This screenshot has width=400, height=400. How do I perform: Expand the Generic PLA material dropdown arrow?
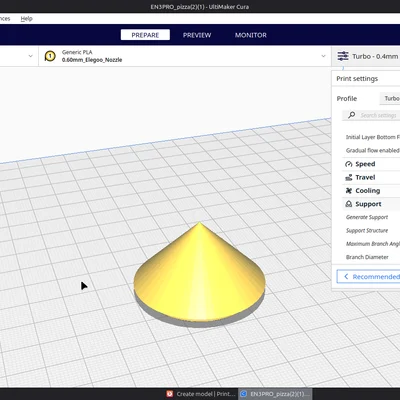click(323, 56)
